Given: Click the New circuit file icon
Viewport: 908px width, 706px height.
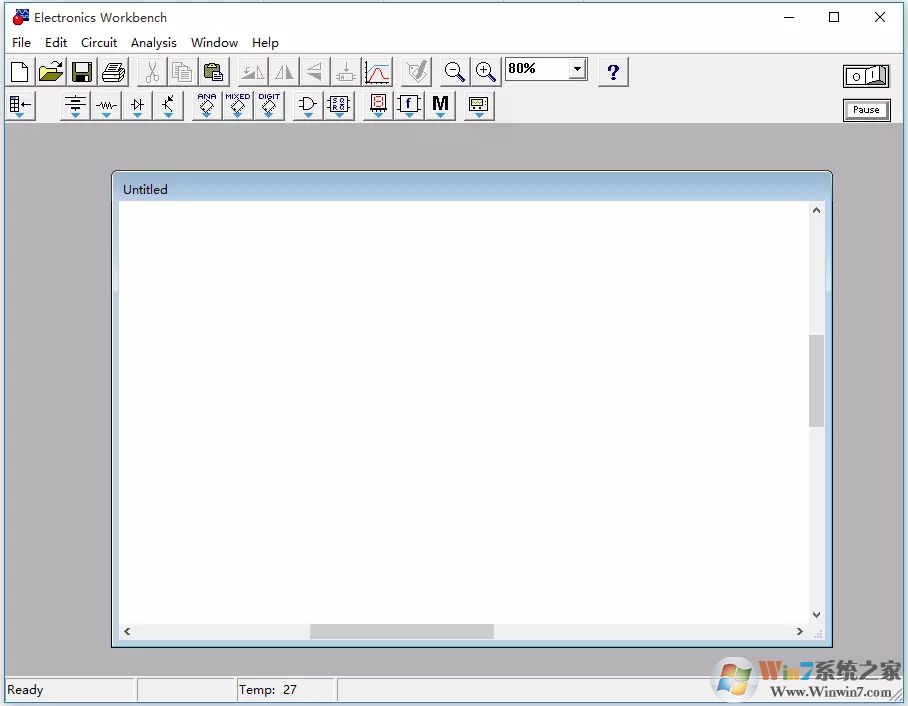Looking at the screenshot, I should pyautogui.click(x=20, y=72).
